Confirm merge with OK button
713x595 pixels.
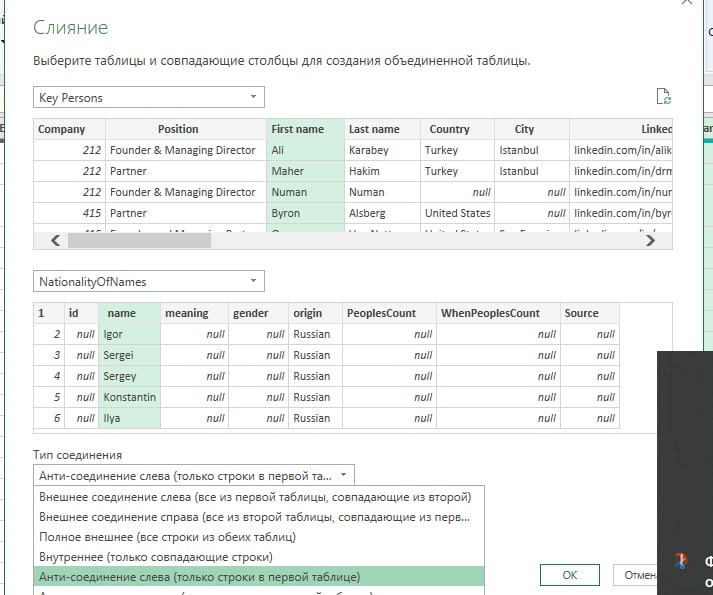tap(570, 575)
